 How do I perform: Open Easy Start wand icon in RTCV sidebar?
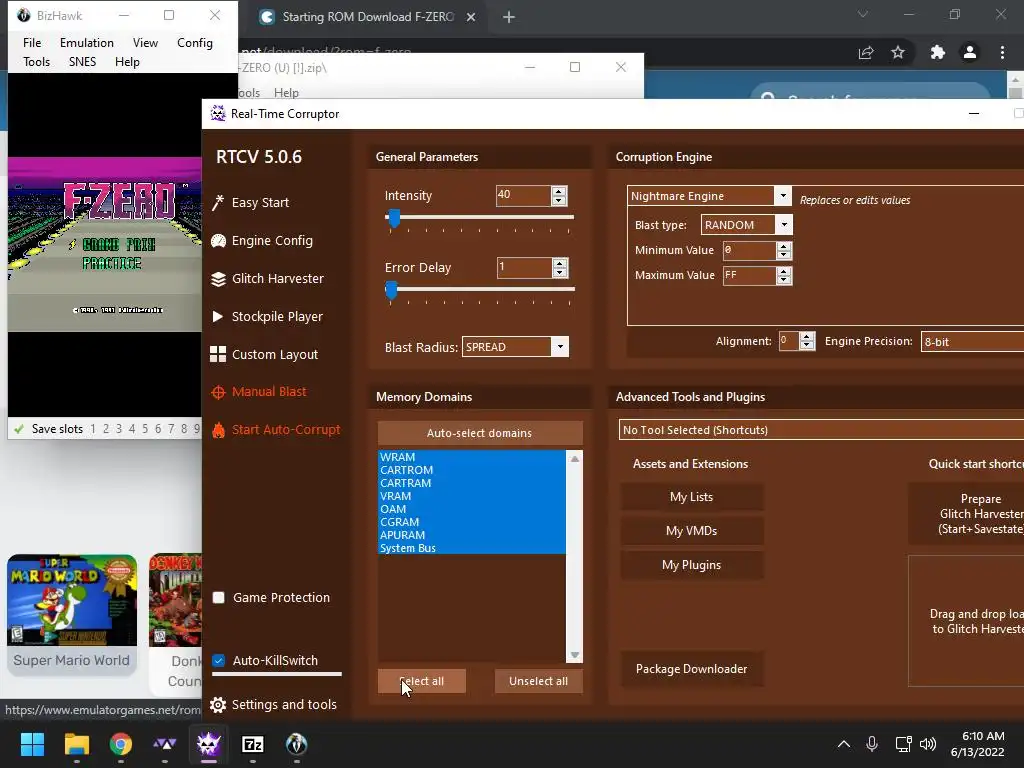[x=218, y=202]
